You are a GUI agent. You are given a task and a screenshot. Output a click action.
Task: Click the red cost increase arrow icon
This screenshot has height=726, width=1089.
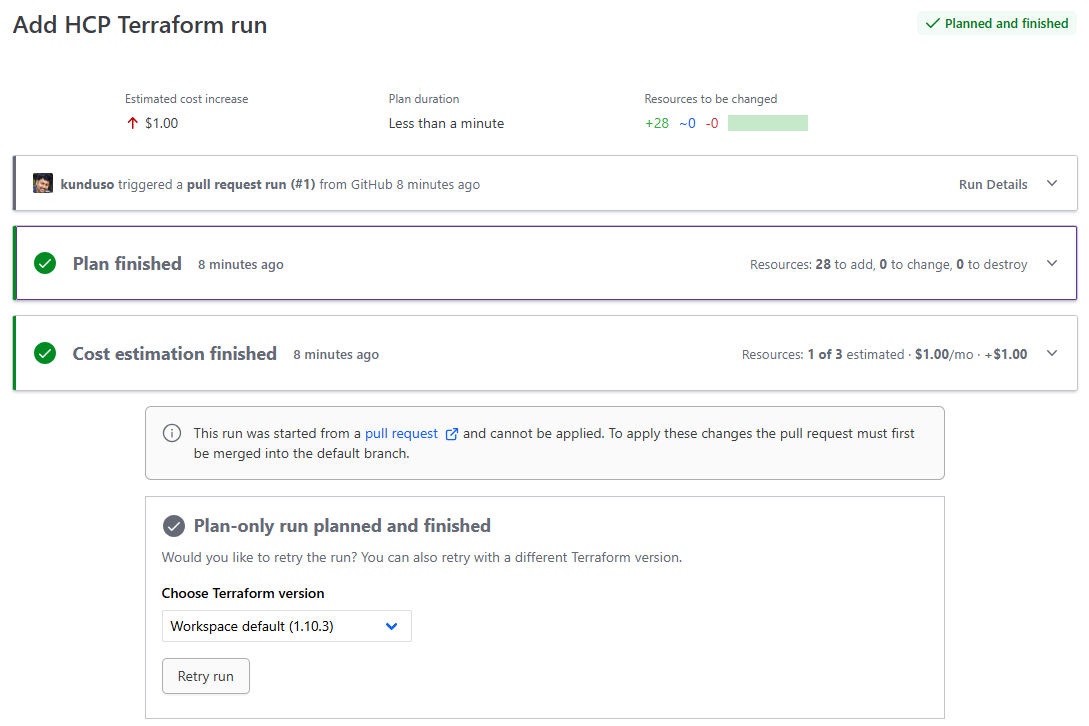click(x=132, y=124)
